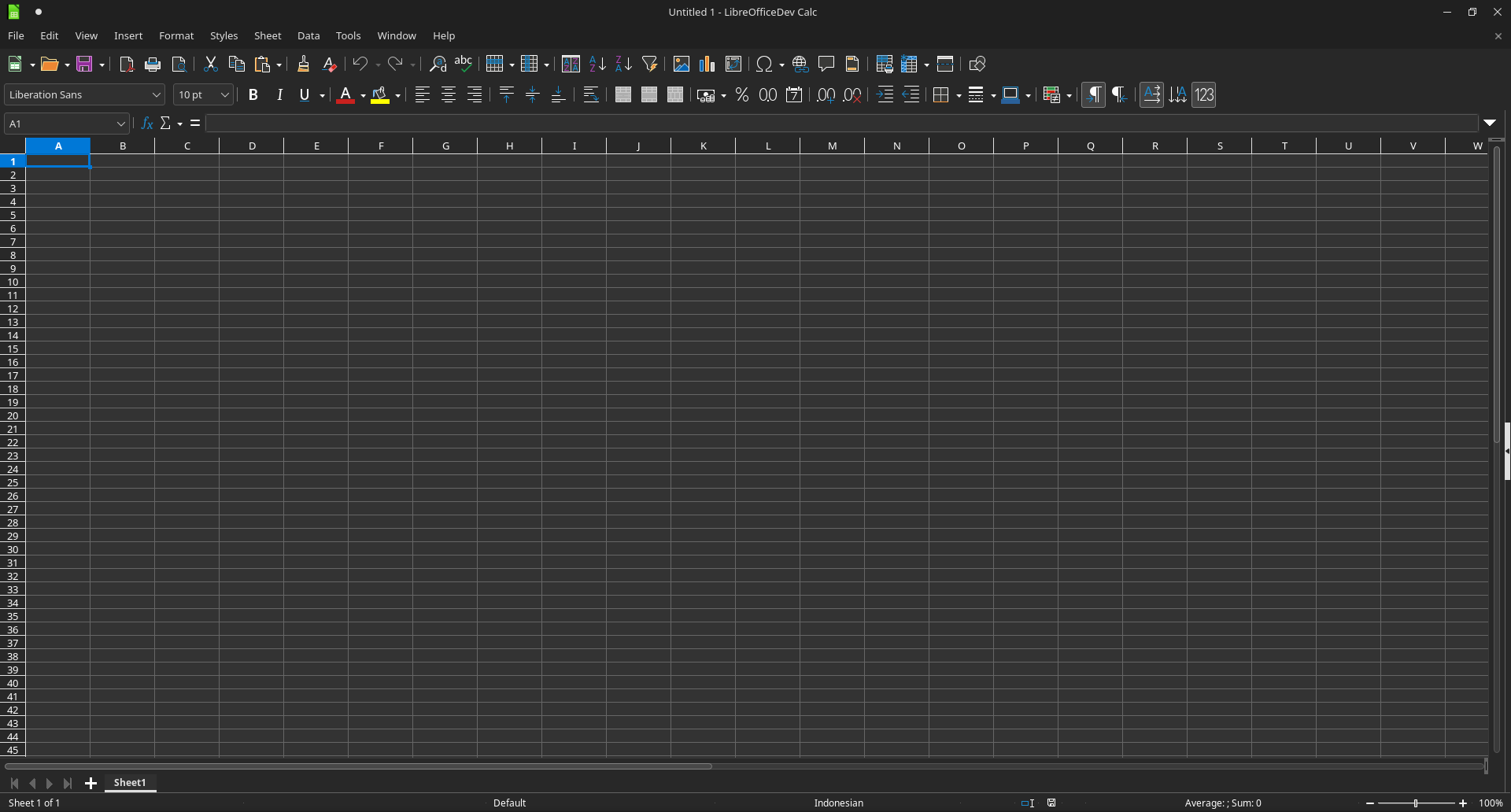Enable right-to-left text direction
This screenshot has width=1511, height=812.
(1119, 95)
